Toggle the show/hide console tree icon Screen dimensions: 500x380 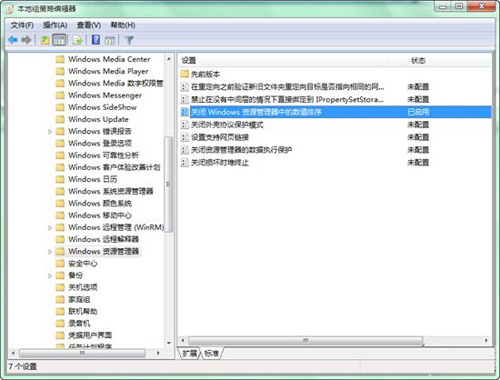(59, 40)
